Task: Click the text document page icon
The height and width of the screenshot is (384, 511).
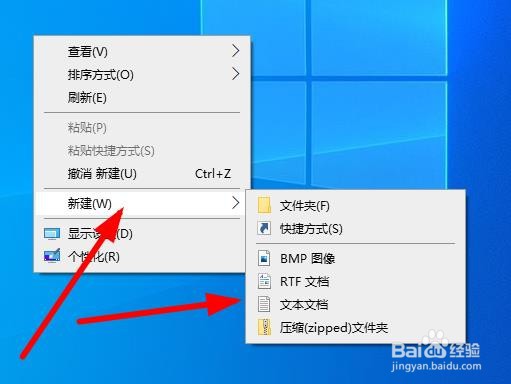Action: (x=264, y=304)
